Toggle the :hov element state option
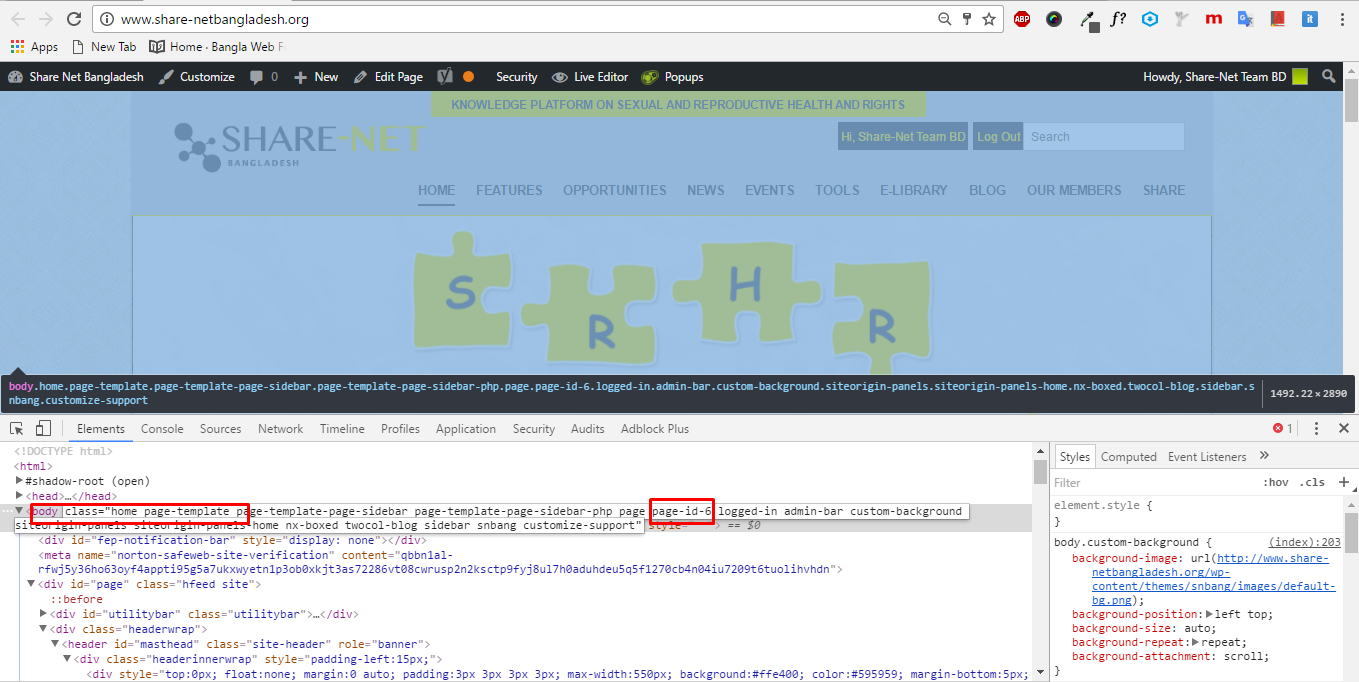This screenshot has height=682, width=1359. tap(1276, 482)
